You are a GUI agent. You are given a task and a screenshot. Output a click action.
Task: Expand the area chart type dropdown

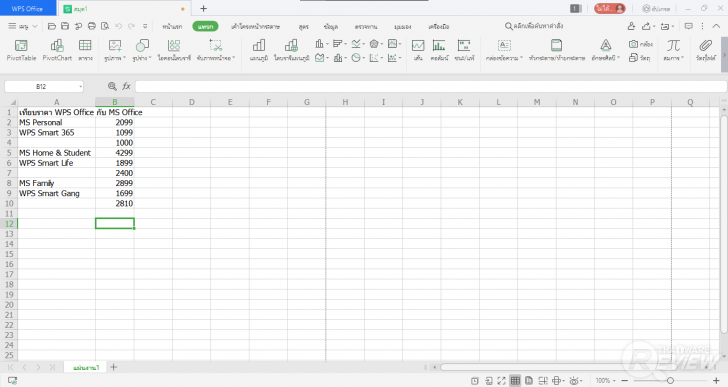coord(322,58)
